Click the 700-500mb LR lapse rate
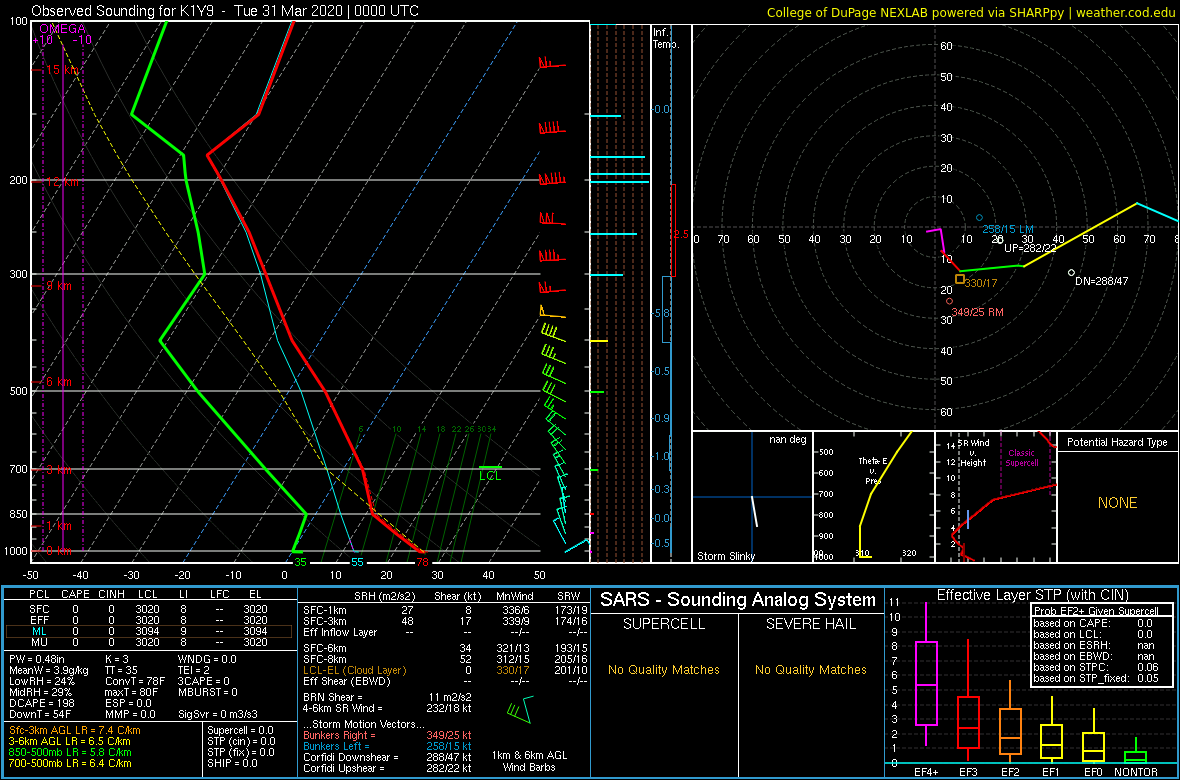 70,763
